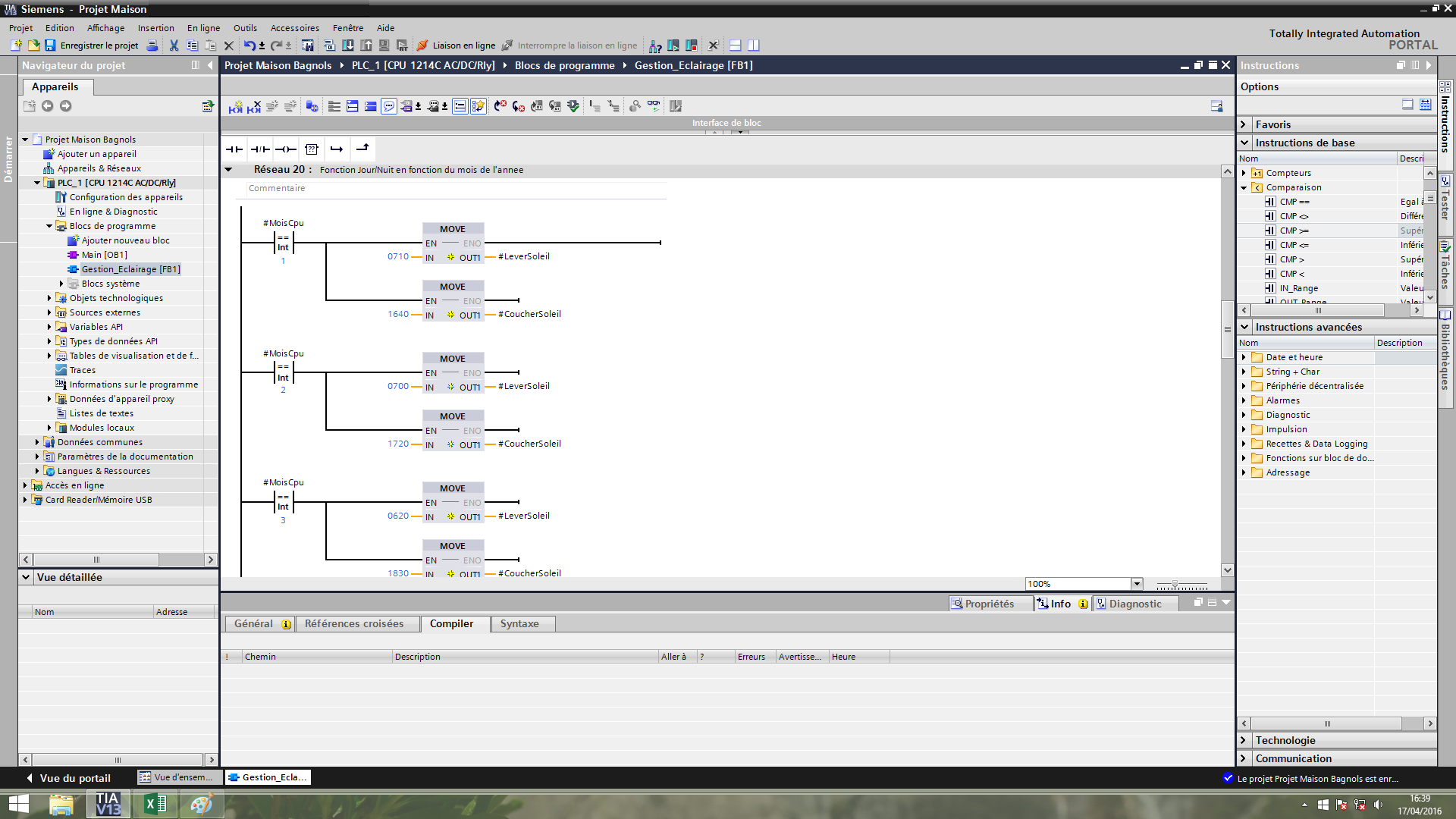Image resolution: width=1456 pixels, height=819 pixels.
Task: Open the 100% zoom level dropdown
Action: 1136,584
